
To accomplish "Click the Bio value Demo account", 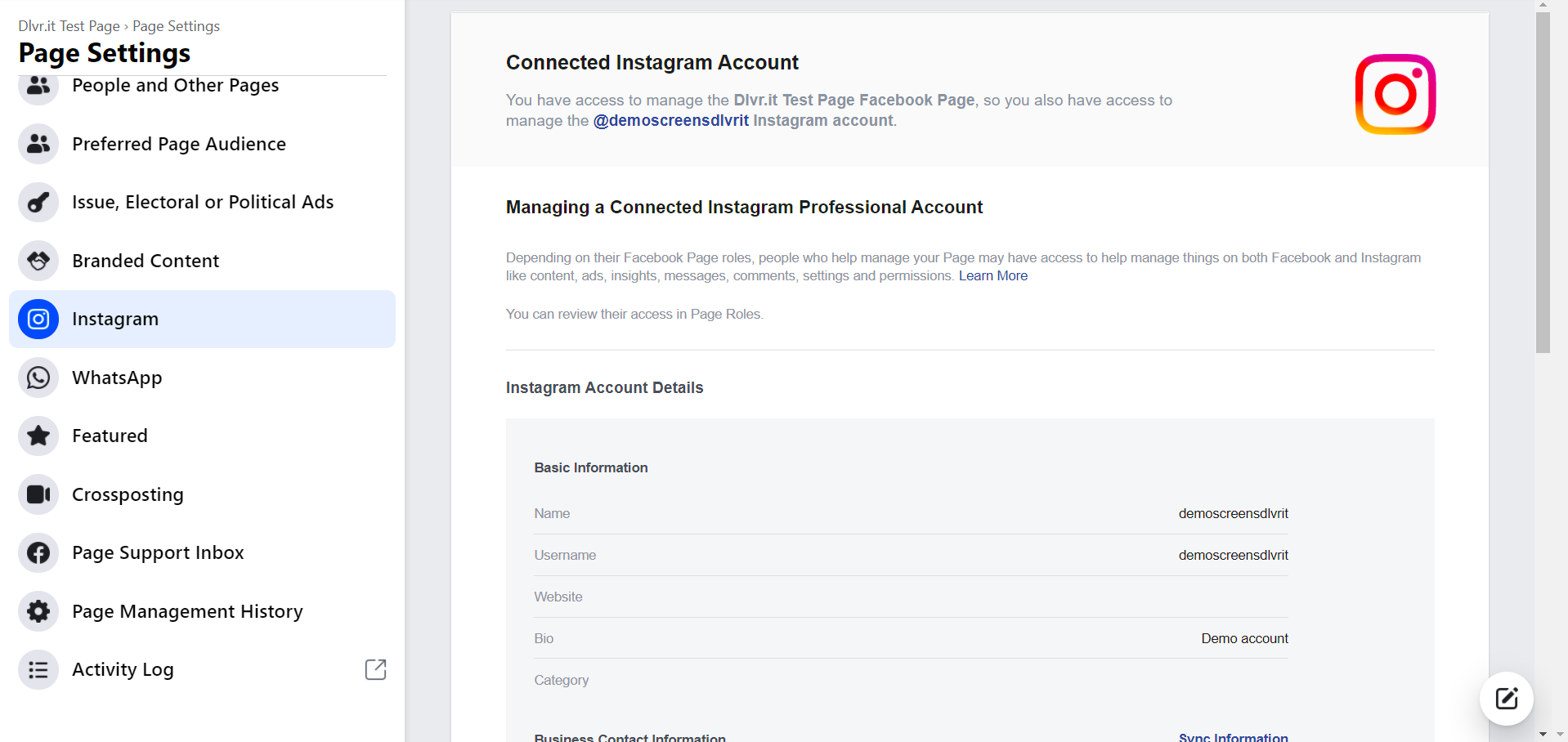I will tap(1244, 638).
